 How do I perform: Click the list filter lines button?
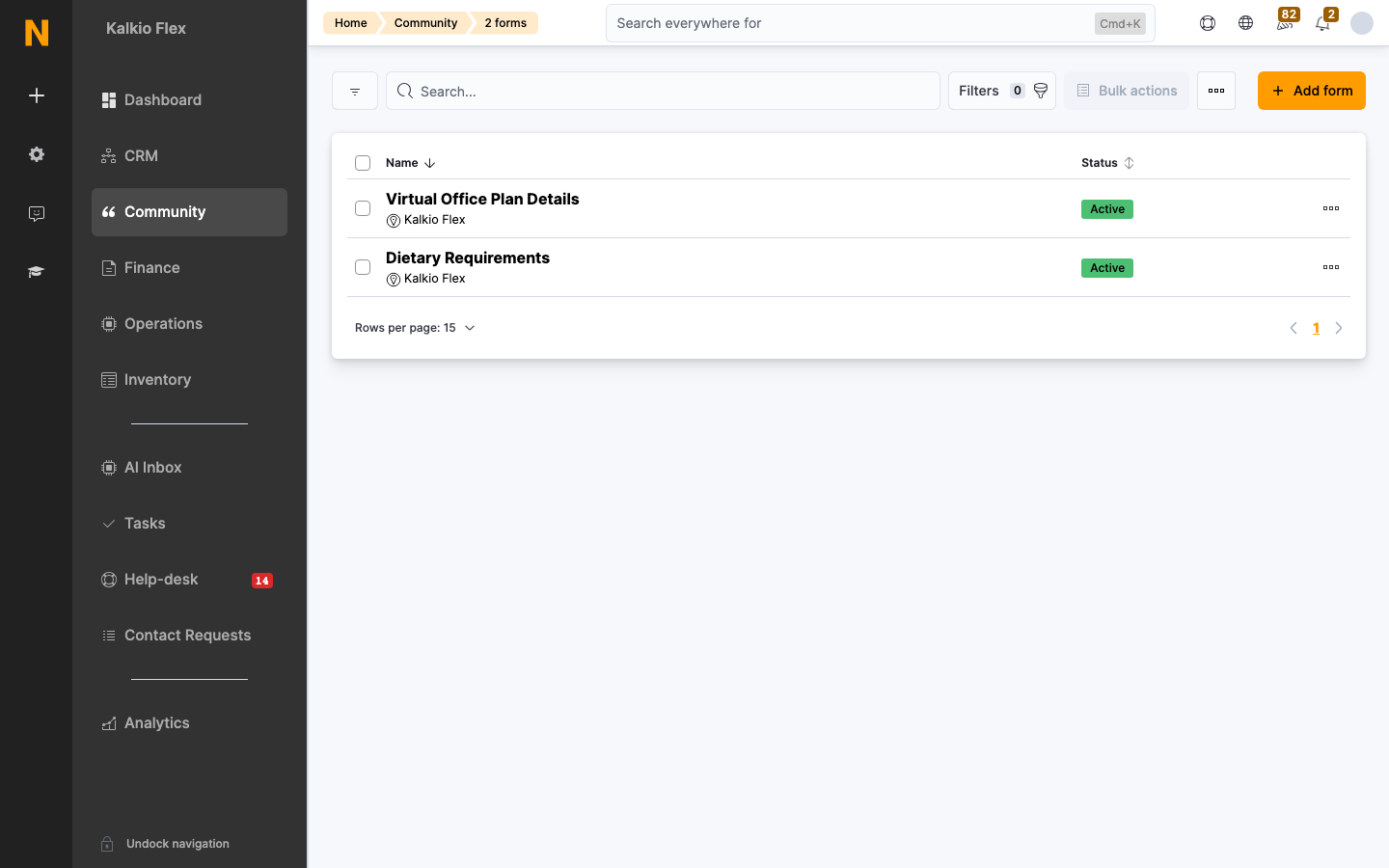355,91
